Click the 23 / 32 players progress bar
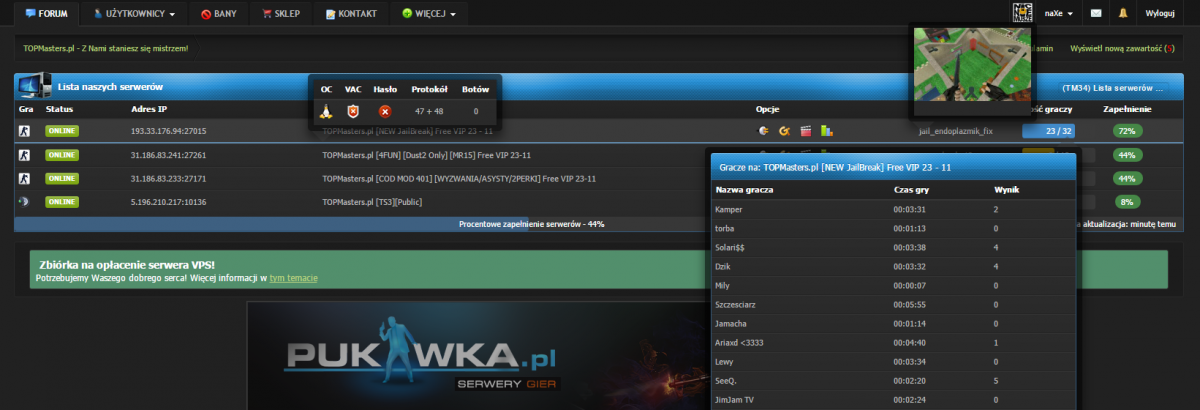This screenshot has height=410, width=1200. tap(1048, 130)
